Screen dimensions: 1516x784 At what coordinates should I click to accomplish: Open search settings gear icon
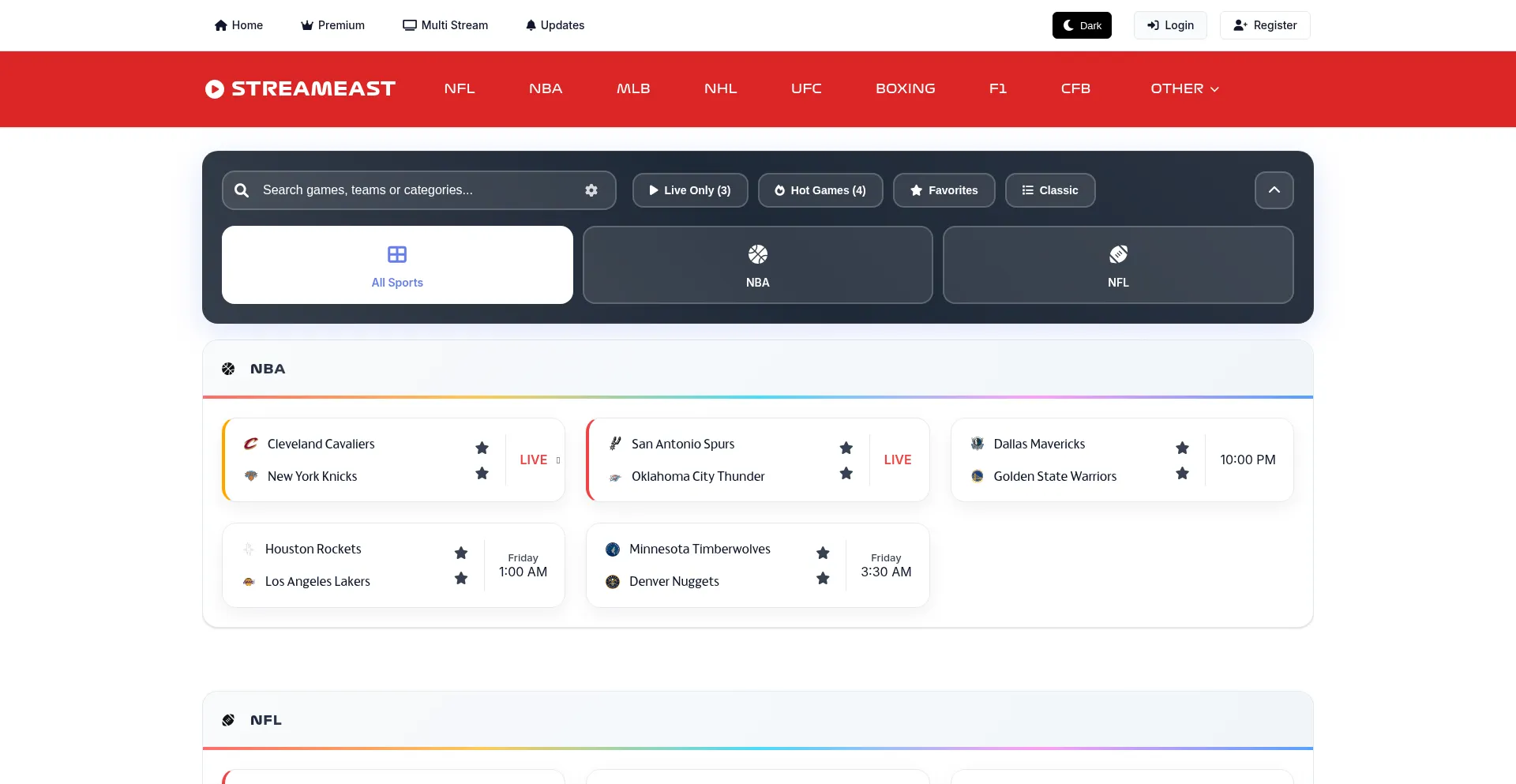pos(591,190)
